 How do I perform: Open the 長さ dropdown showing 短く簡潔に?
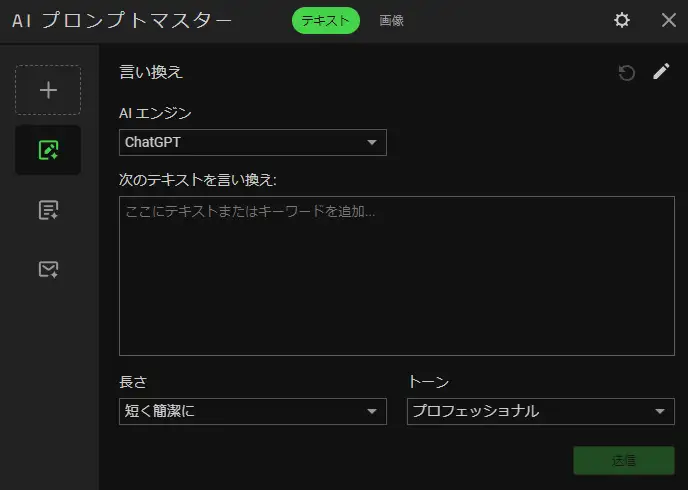coord(253,411)
